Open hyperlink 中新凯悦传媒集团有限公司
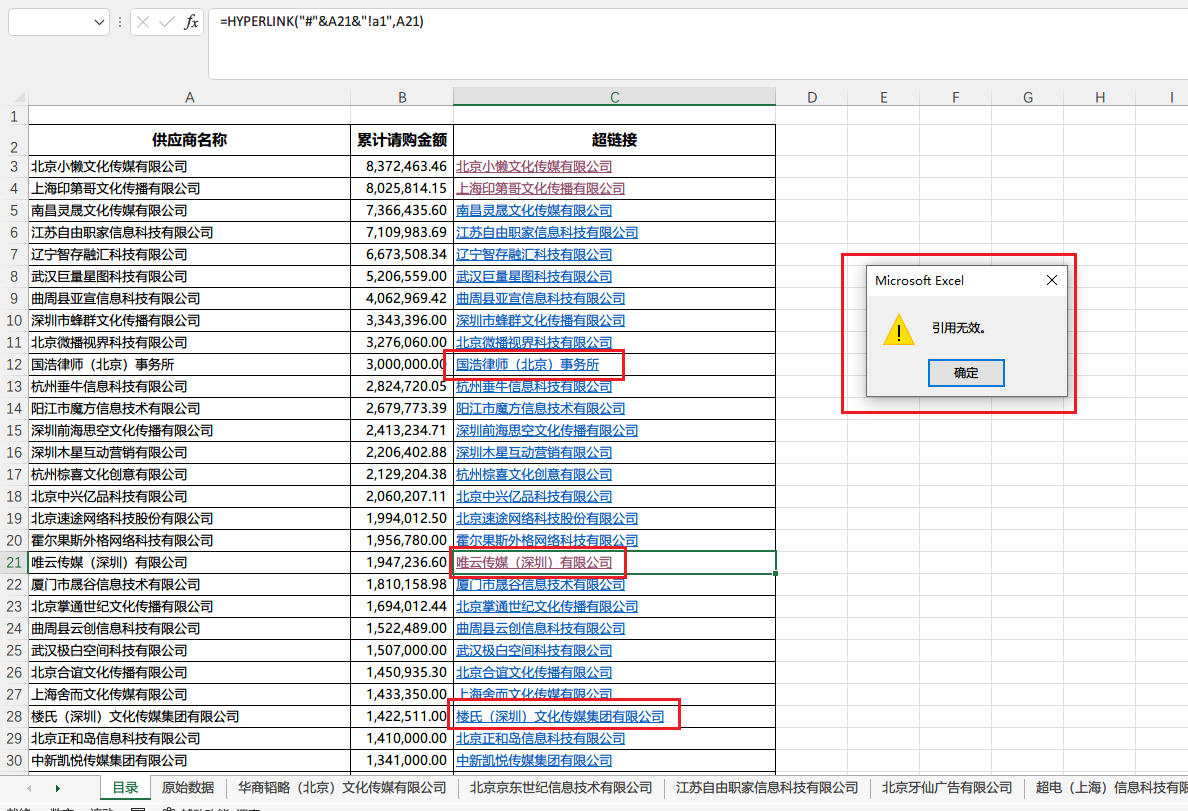This screenshot has width=1188, height=811. (x=533, y=760)
